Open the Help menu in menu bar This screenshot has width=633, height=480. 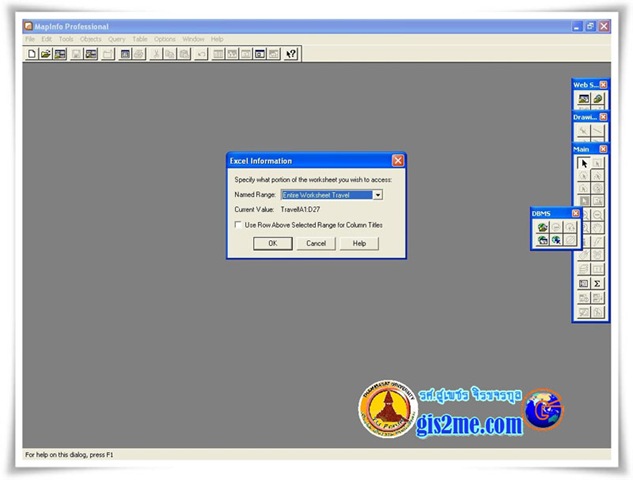[217, 39]
